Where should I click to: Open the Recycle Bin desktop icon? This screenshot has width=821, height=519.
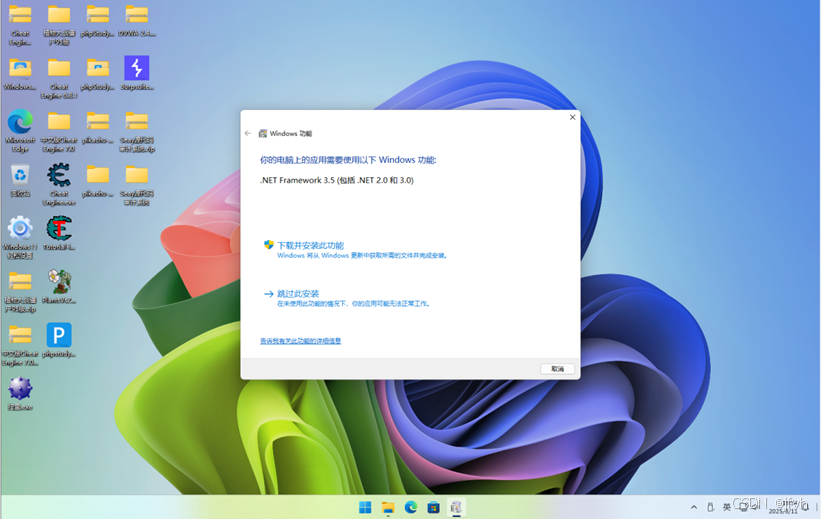tap(20, 181)
